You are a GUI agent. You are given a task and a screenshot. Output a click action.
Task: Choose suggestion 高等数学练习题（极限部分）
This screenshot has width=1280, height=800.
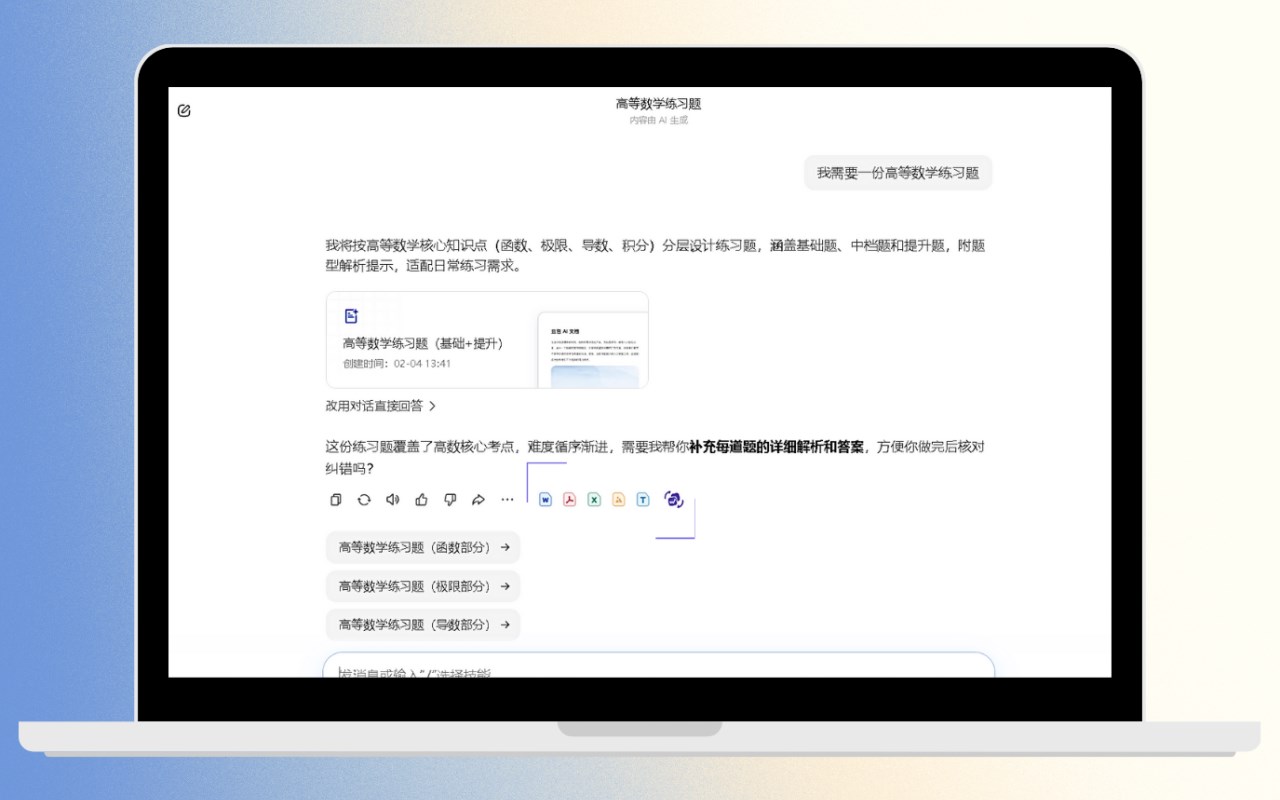coord(423,586)
